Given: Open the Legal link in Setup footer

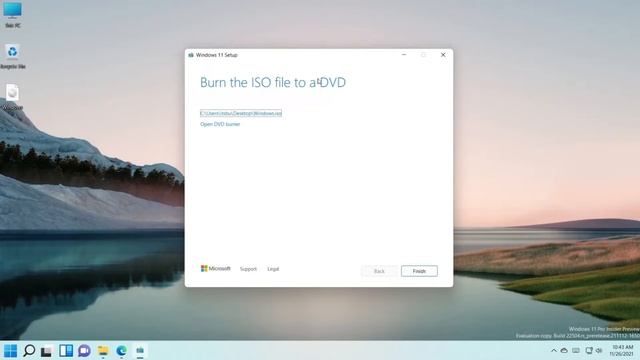Looking at the screenshot, I should tap(273, 269).
